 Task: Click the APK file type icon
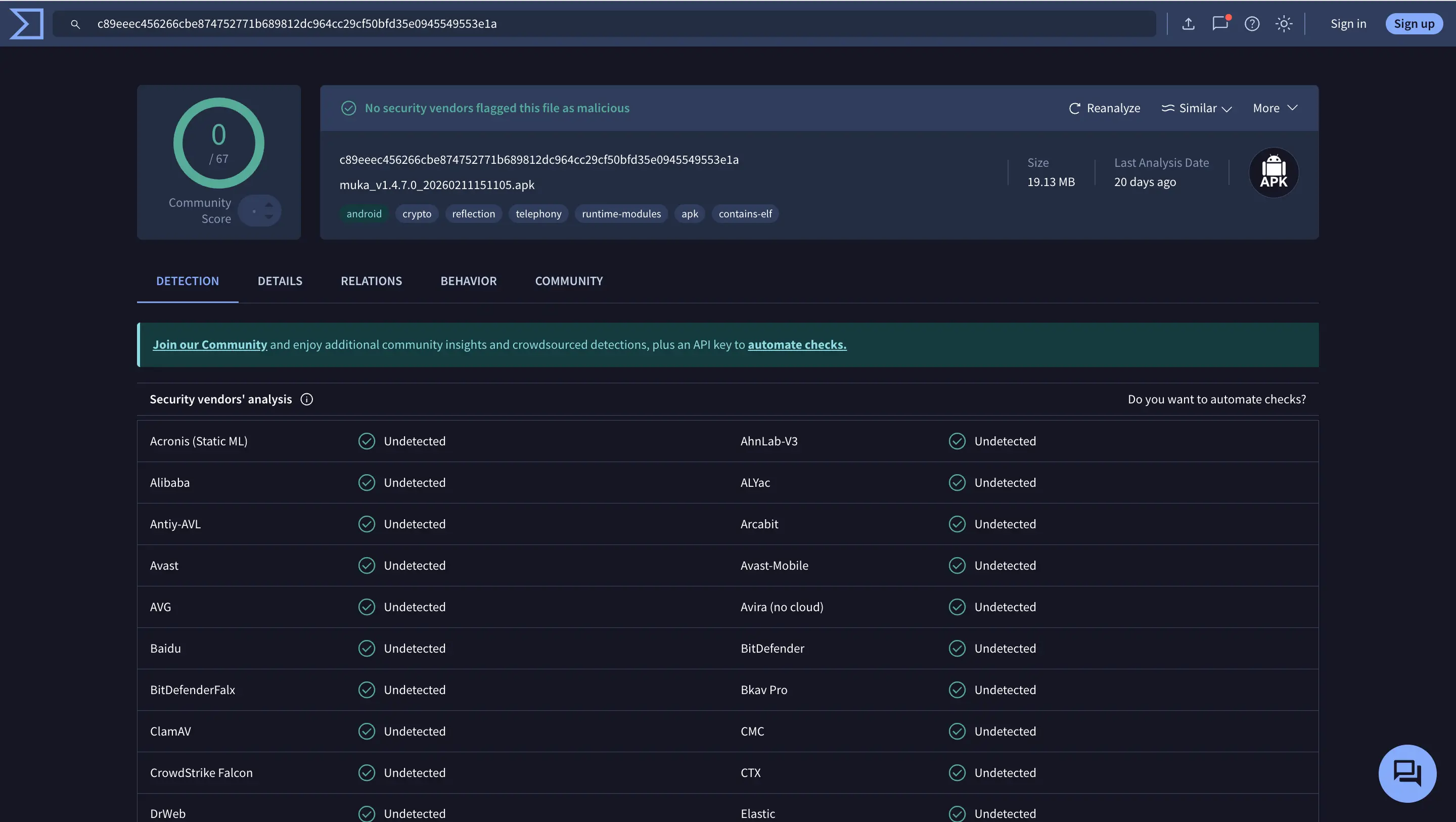coord(1273,172)
